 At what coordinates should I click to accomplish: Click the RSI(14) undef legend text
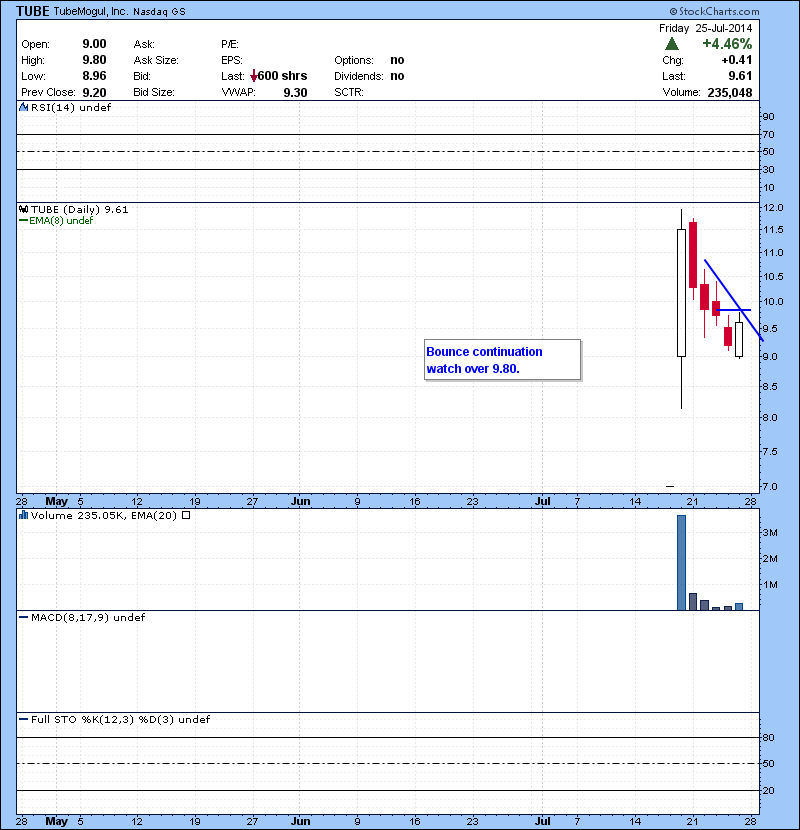(x=71, y=107)
